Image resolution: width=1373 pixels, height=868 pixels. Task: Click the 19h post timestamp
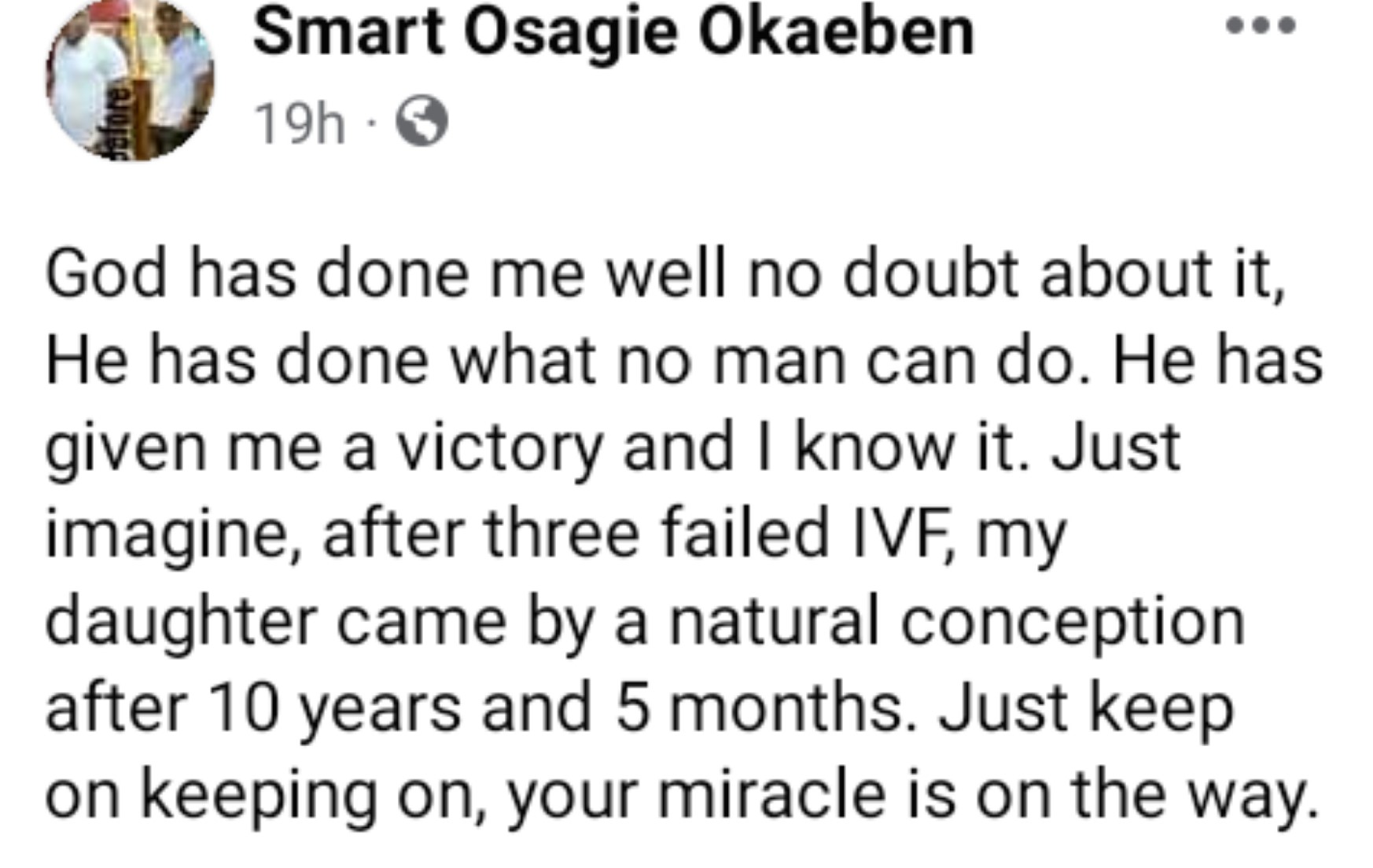(300, 123)
